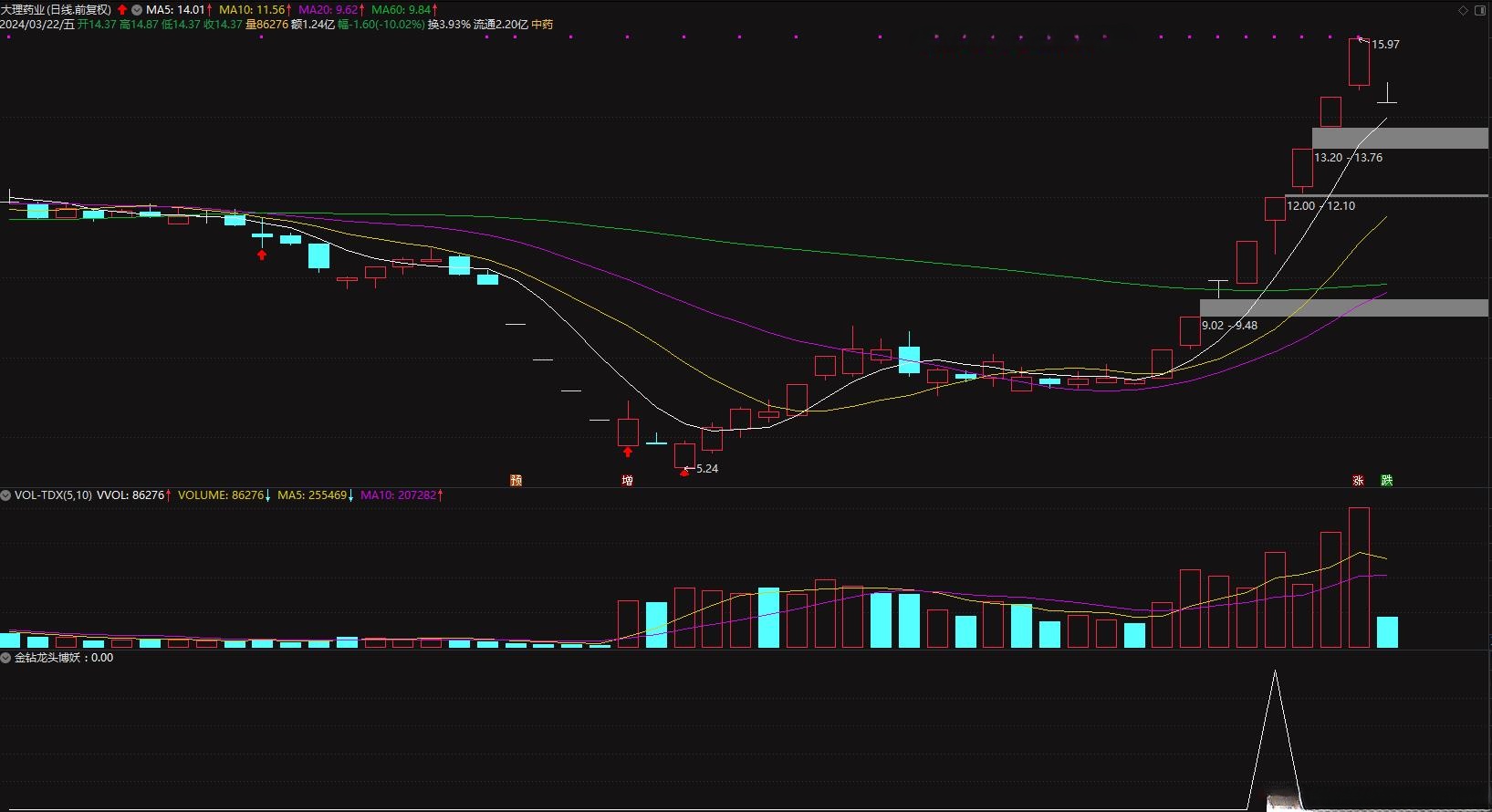The width and height of the screenshot is (1492, 812).
Task: Click the MA5: 14.01 label
Action: pyautogui.click(x=175, y=10)
